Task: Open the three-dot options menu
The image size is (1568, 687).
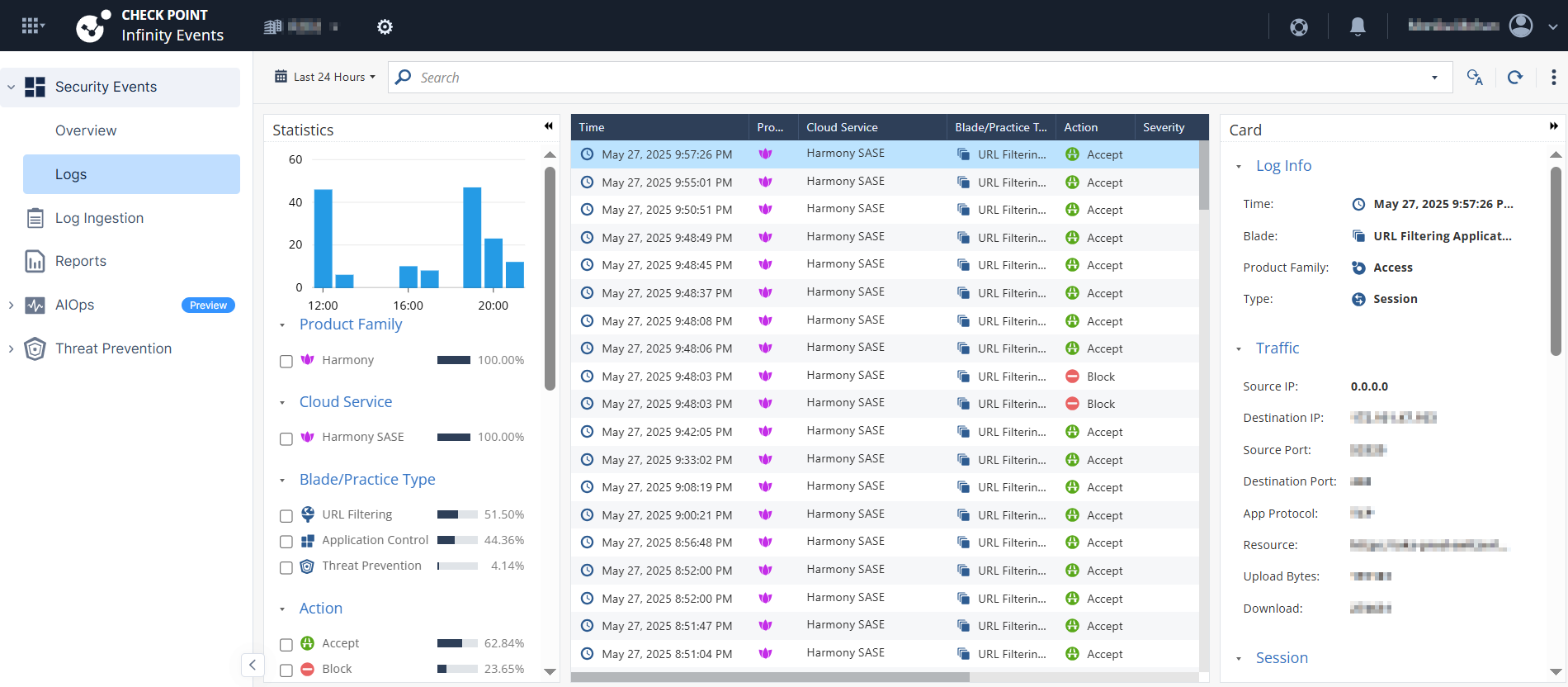Action: coord(1554,77)
